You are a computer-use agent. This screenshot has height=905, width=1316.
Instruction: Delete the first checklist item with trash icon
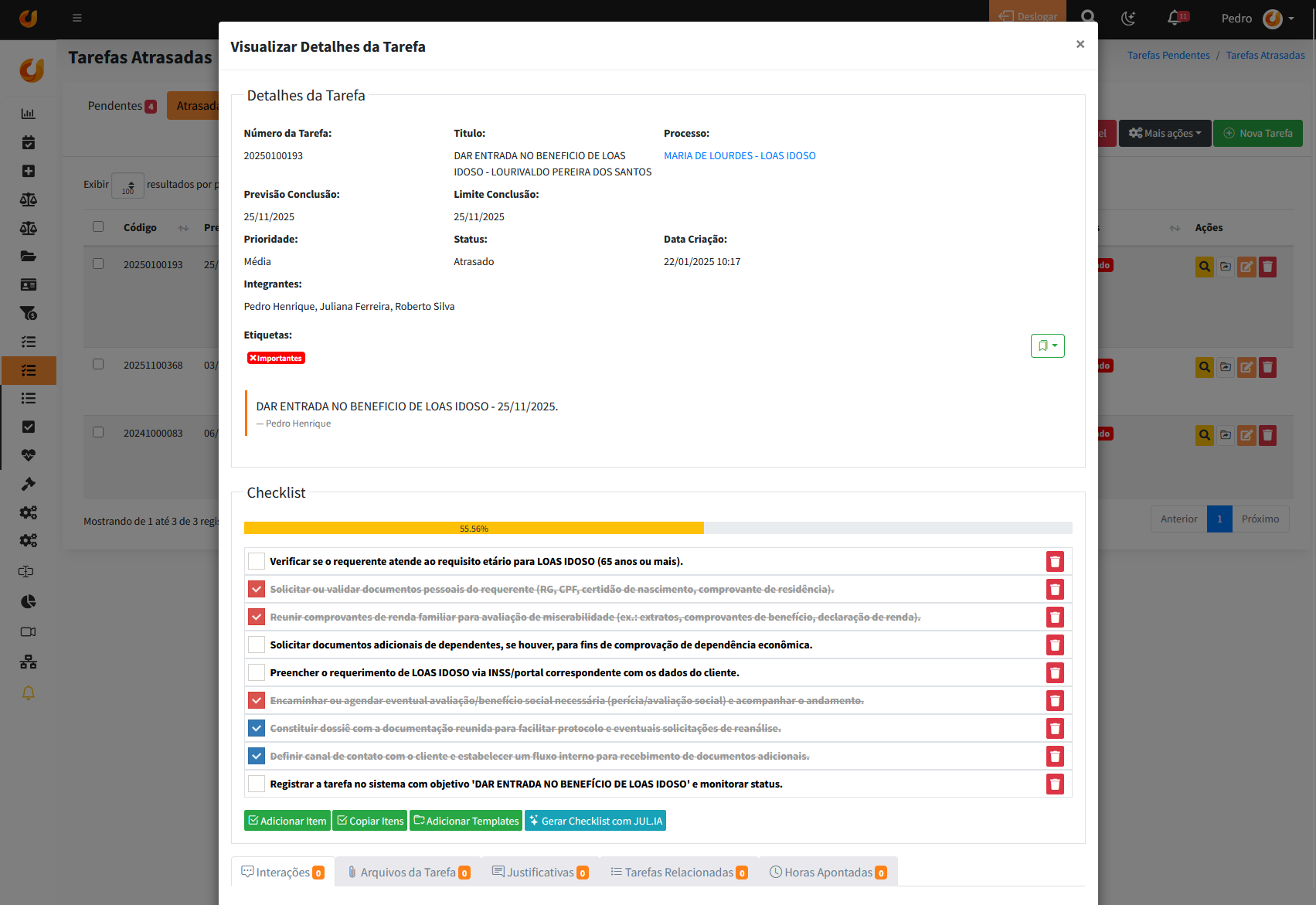click(1055, 562)
